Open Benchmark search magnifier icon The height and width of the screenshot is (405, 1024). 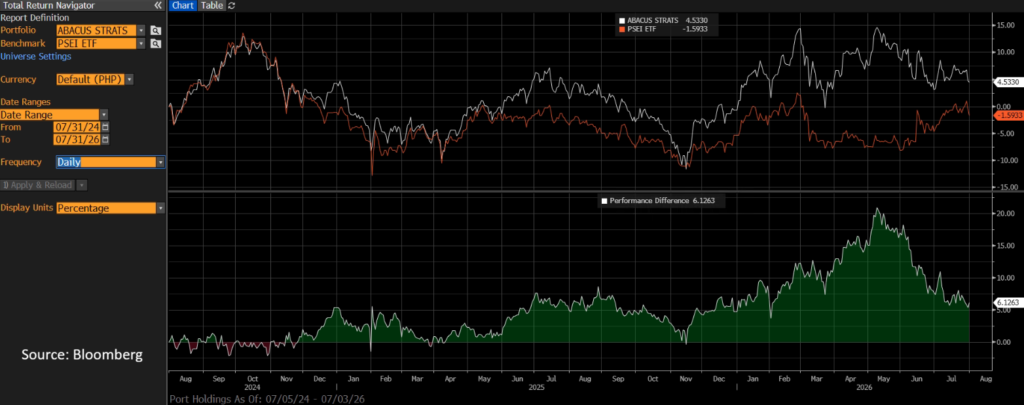[155, 44]
